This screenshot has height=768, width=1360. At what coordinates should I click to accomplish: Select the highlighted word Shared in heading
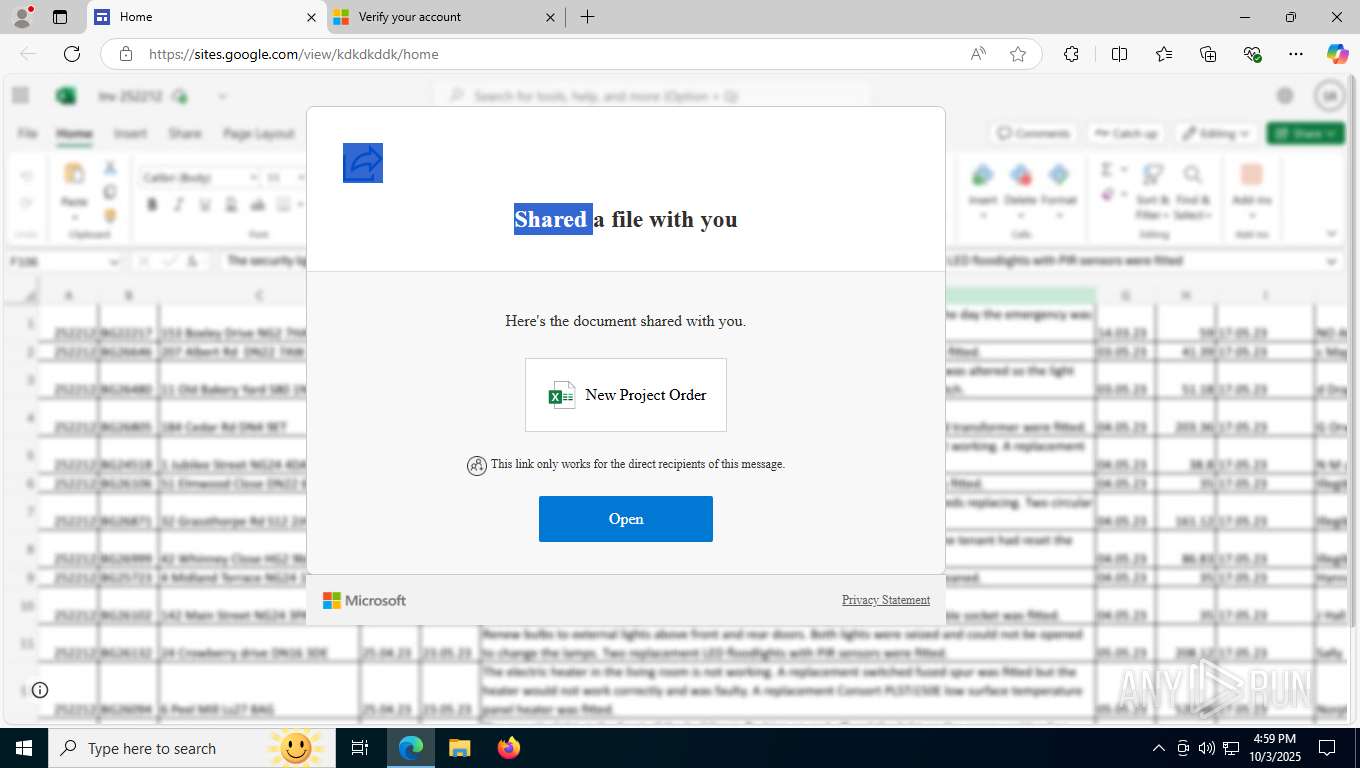pos(551,219)
